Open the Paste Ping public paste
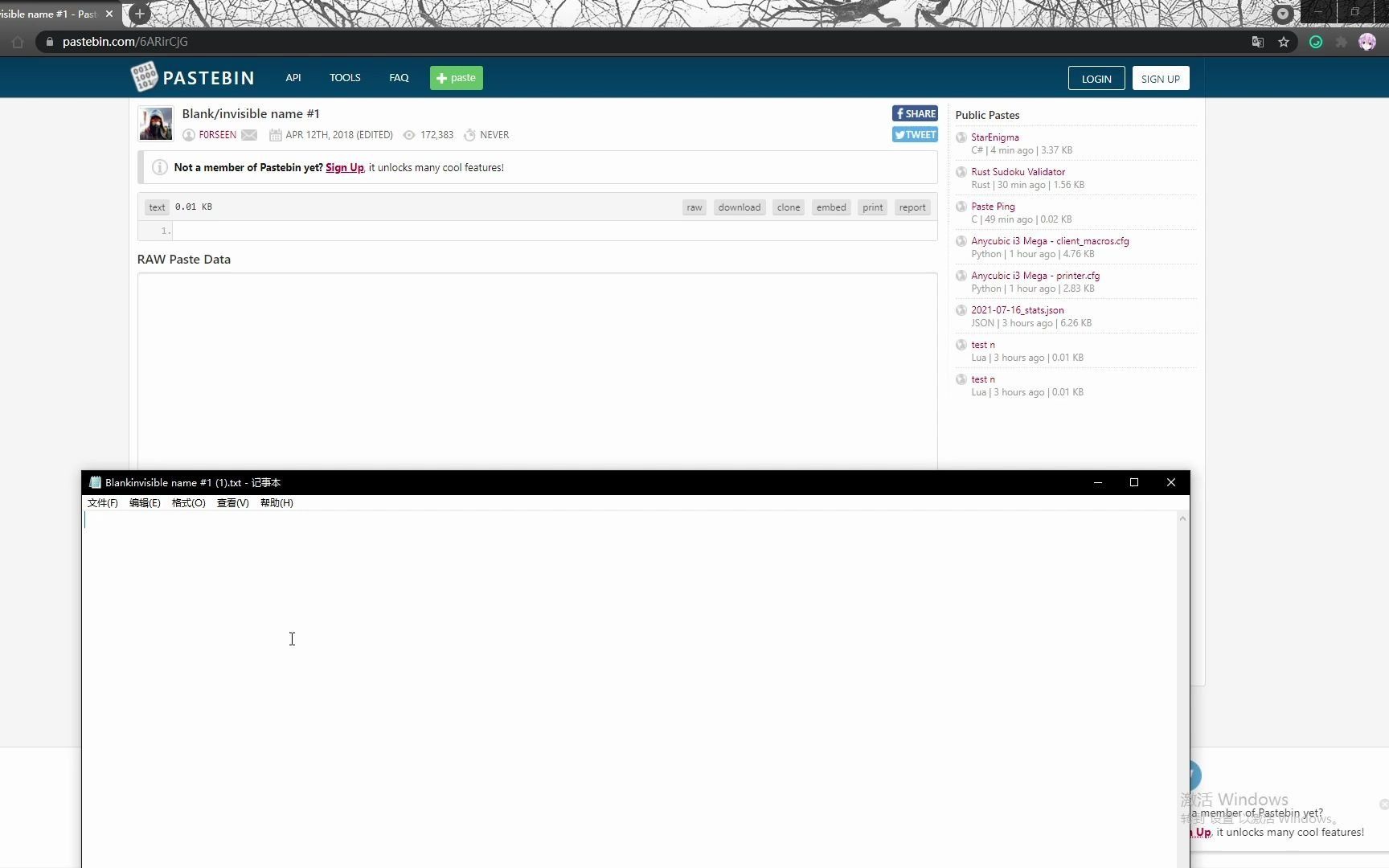 [x=993, y=207]
